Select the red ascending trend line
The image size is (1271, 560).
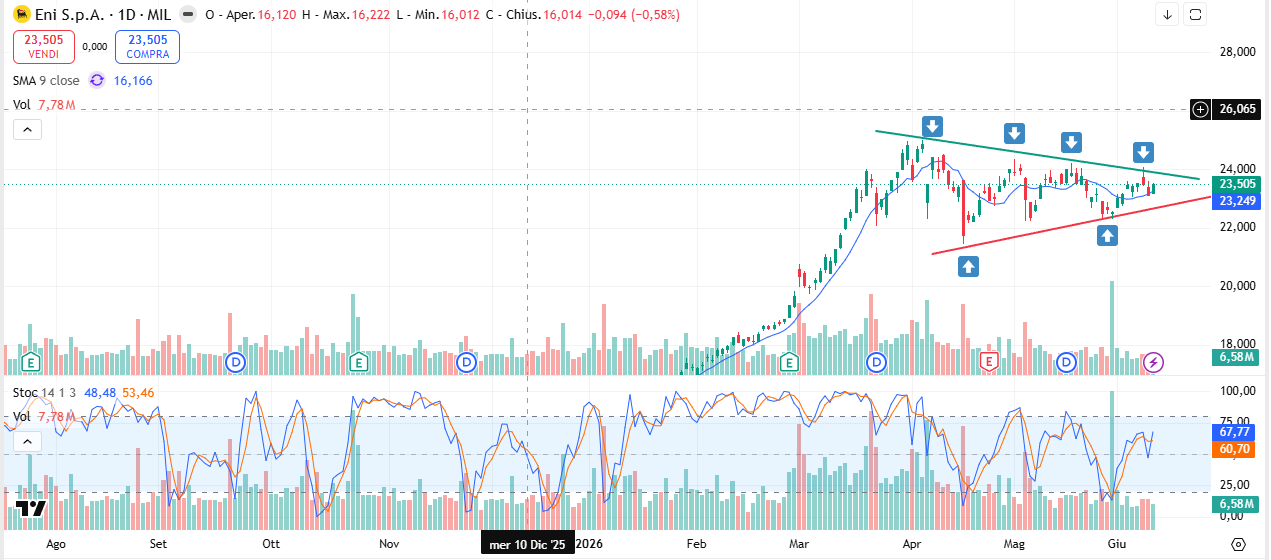pyautogui.click(x=1070, y=225)
